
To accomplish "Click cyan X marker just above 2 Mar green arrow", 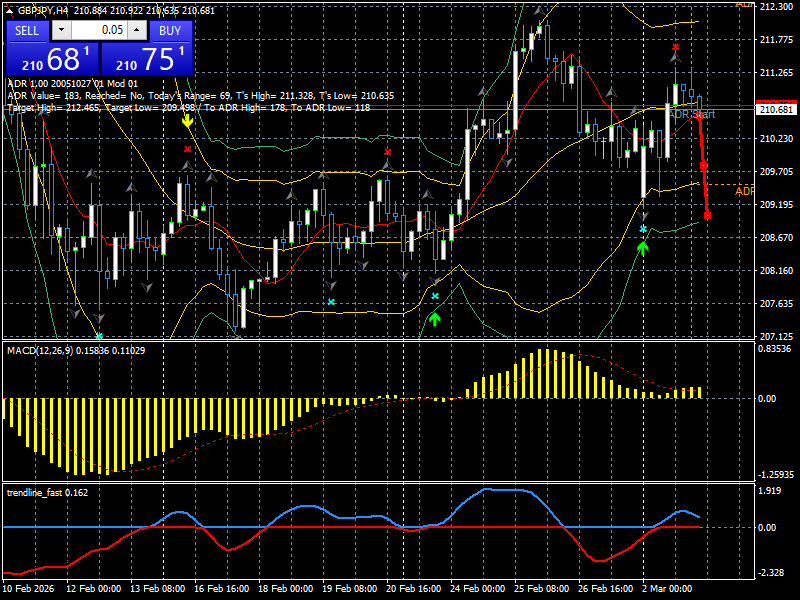I will tap(643, 229).
